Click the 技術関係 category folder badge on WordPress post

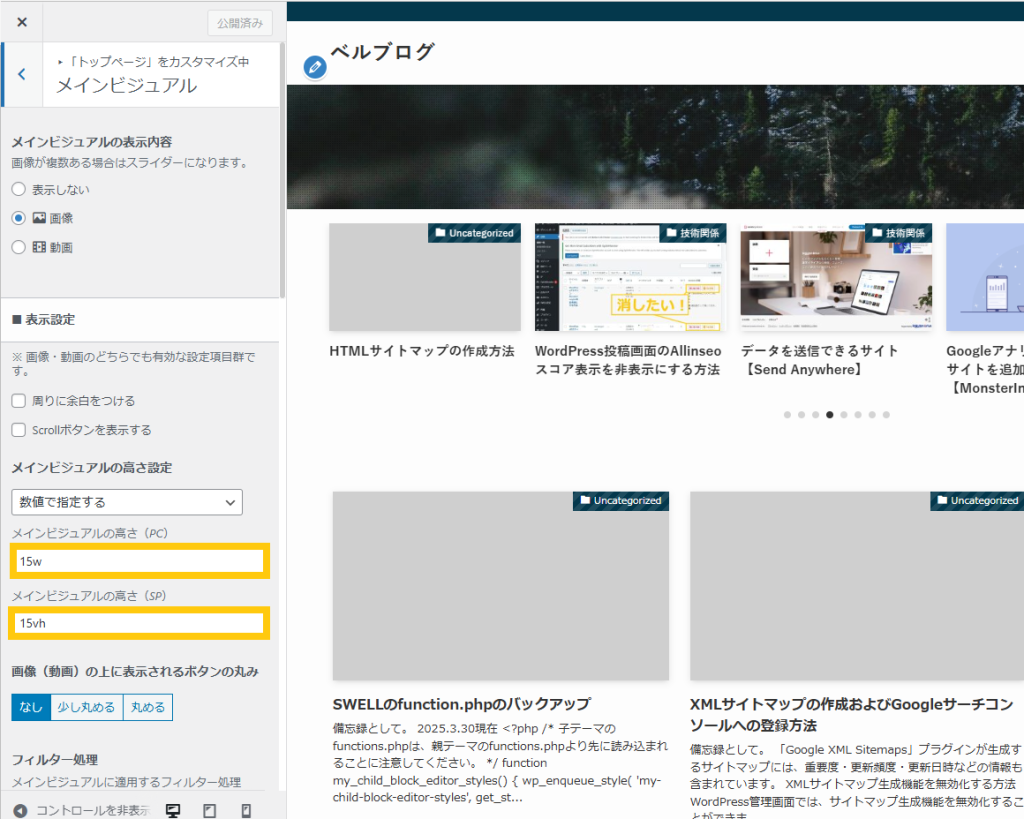click(693, 233)
